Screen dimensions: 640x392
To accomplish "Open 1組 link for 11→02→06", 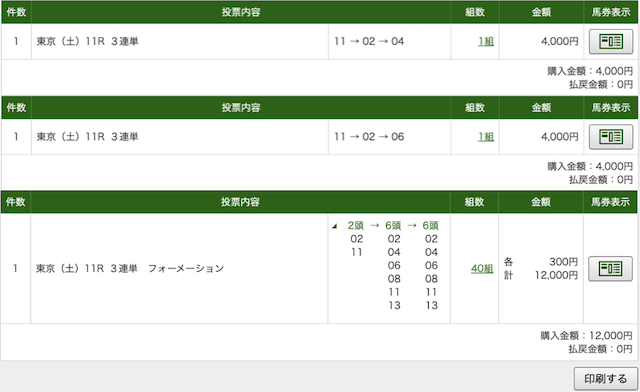I will [x=486, y=136].
